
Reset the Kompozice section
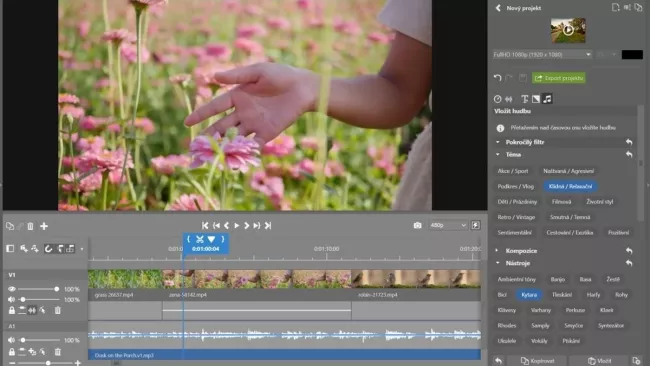point(629,251)
